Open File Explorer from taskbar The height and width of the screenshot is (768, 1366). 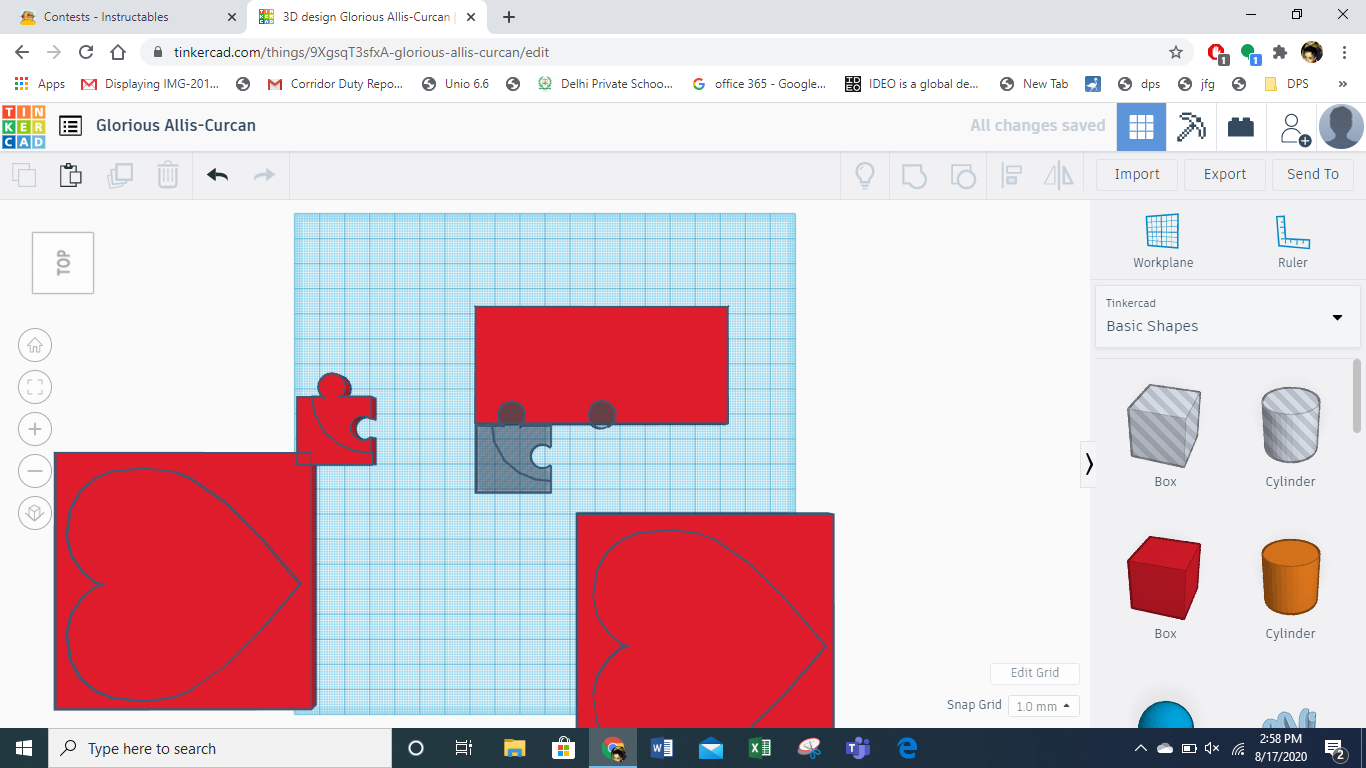tap(514, 748)
